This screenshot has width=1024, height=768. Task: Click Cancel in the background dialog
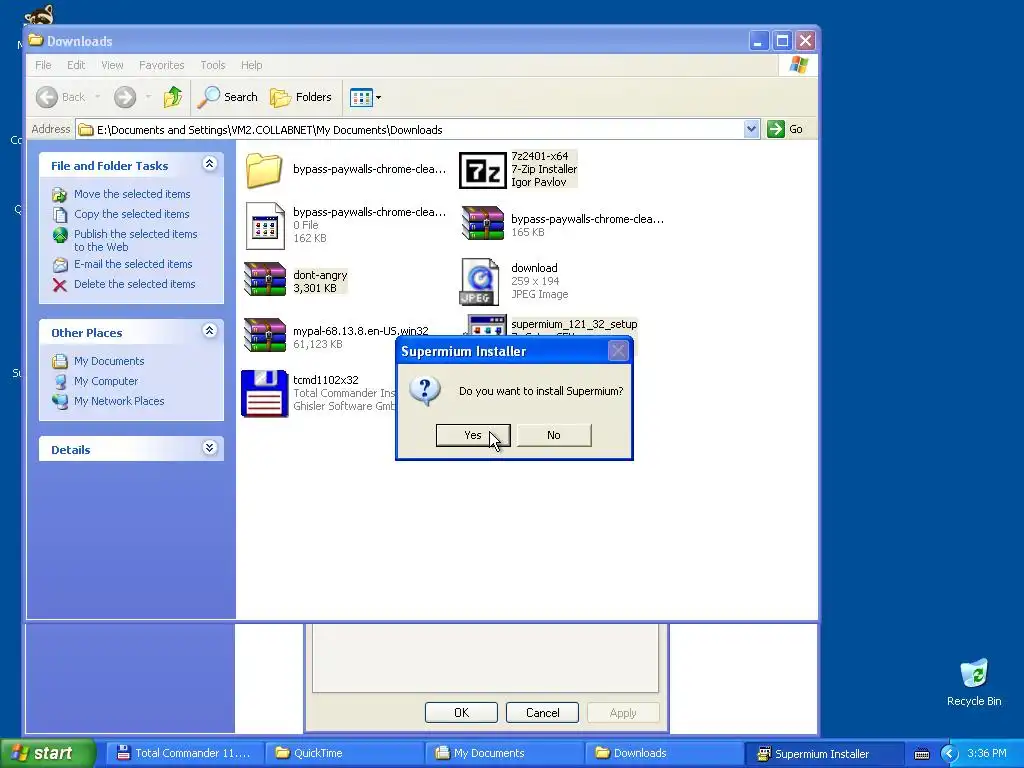pyautogui.click(x=543, y=712)
